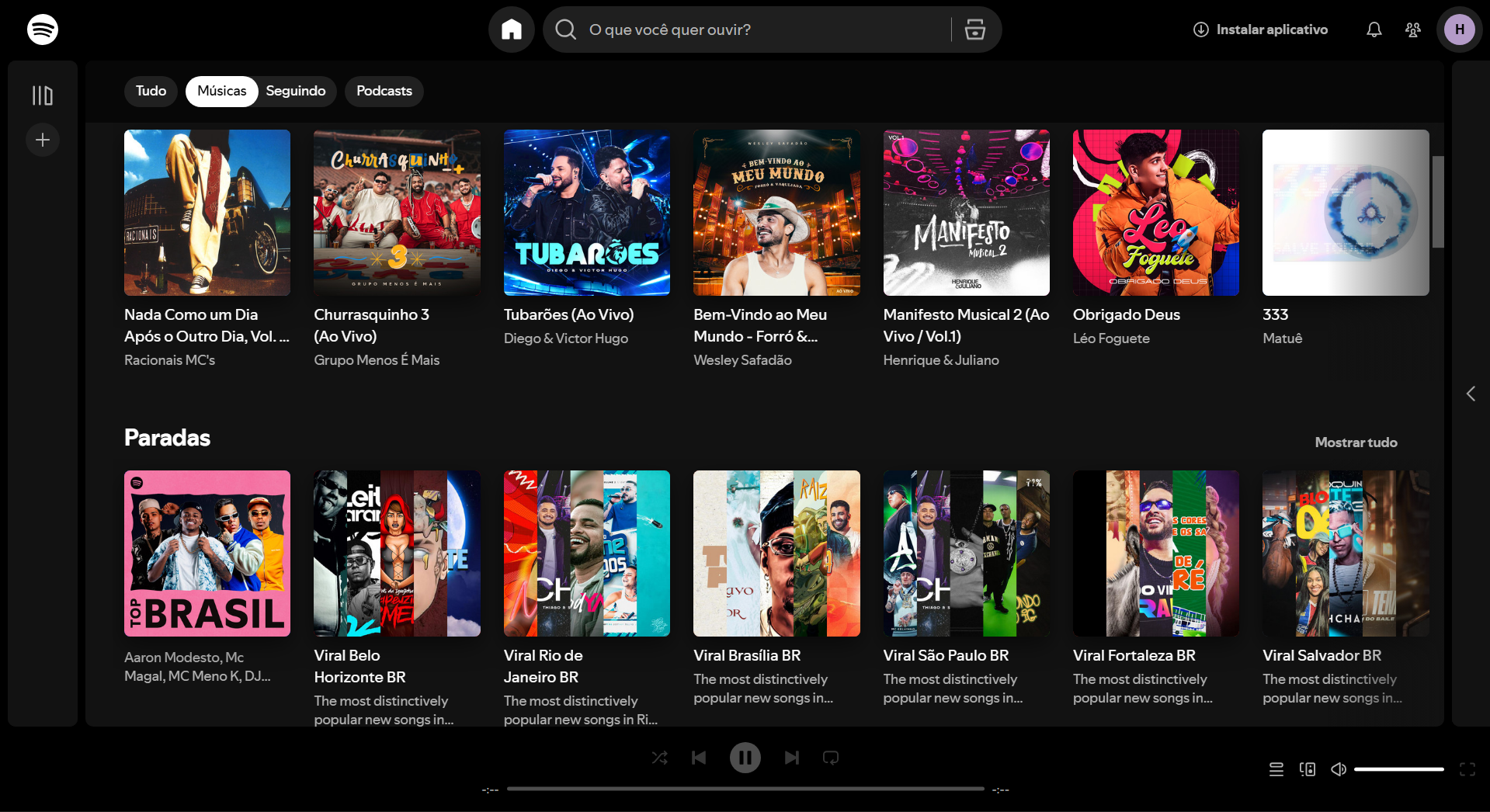Click the Instalar aplicativo download icon
This screenshot has width=1490, height=812.
(1201, 29)
